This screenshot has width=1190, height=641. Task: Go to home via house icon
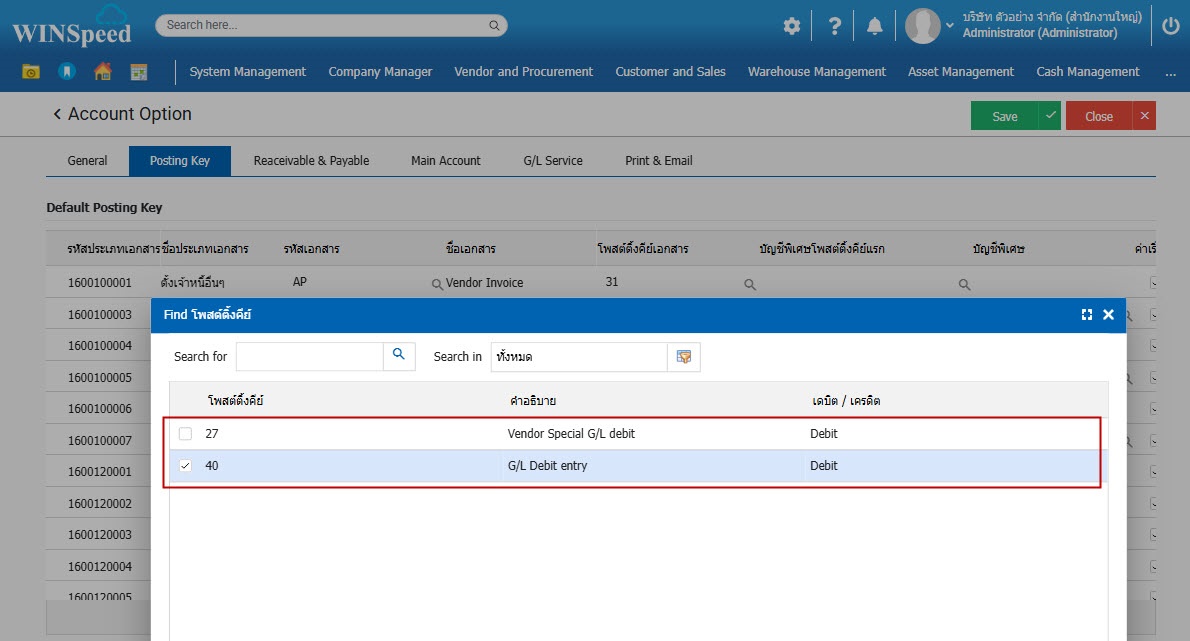point(102,72)
